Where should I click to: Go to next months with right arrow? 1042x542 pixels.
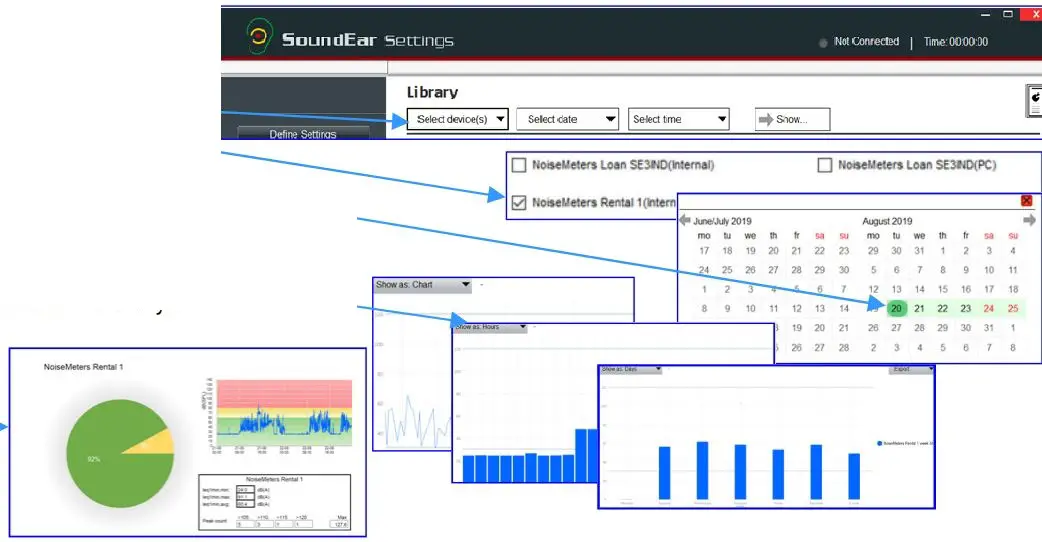click(1029, 220)
